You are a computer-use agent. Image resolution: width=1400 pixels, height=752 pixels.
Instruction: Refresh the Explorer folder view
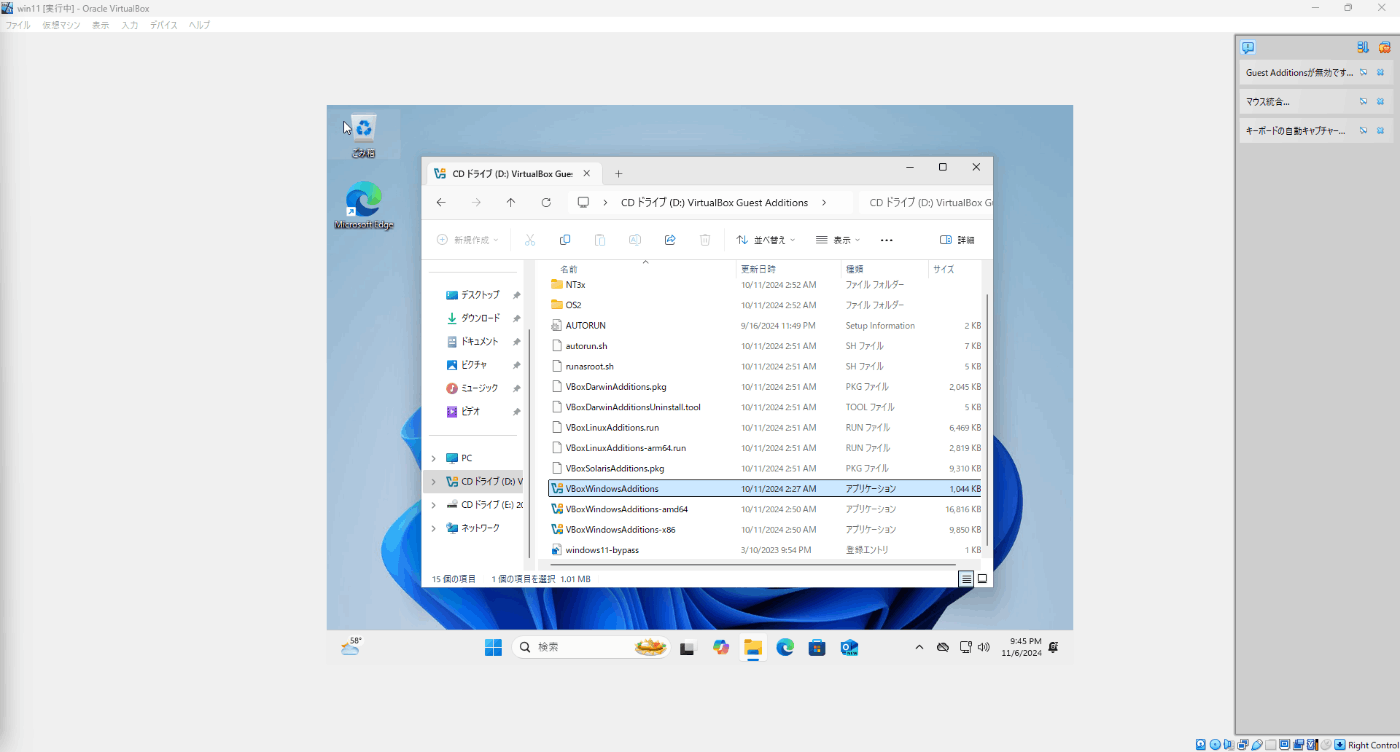[546, 202]
